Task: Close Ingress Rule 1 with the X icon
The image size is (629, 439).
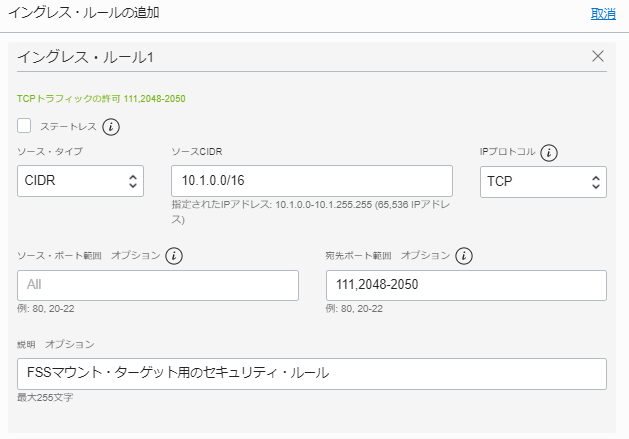Action: [x=598, y=56]
